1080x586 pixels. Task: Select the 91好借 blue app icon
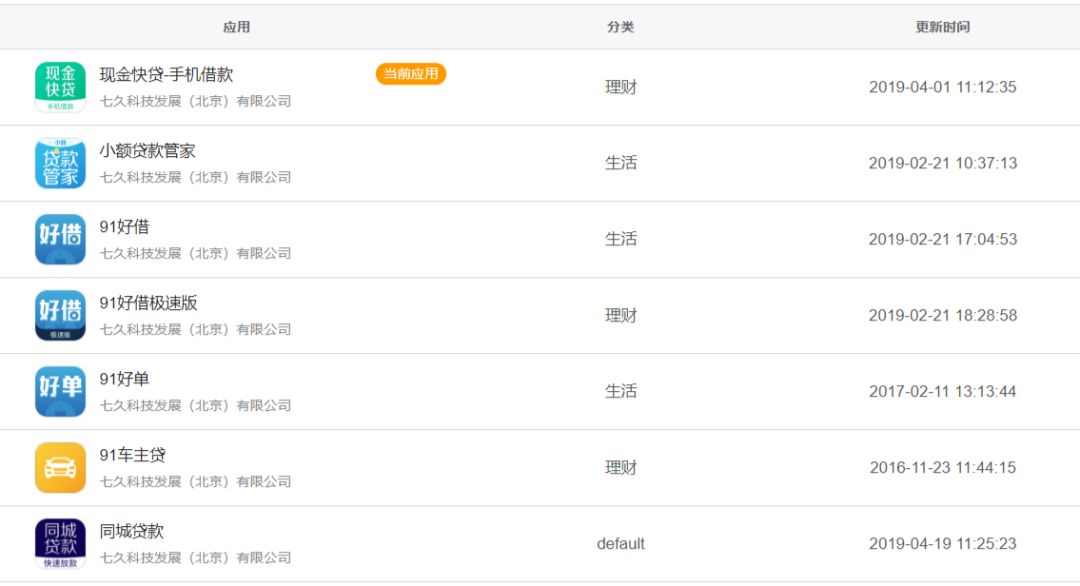tap(60, 239)
